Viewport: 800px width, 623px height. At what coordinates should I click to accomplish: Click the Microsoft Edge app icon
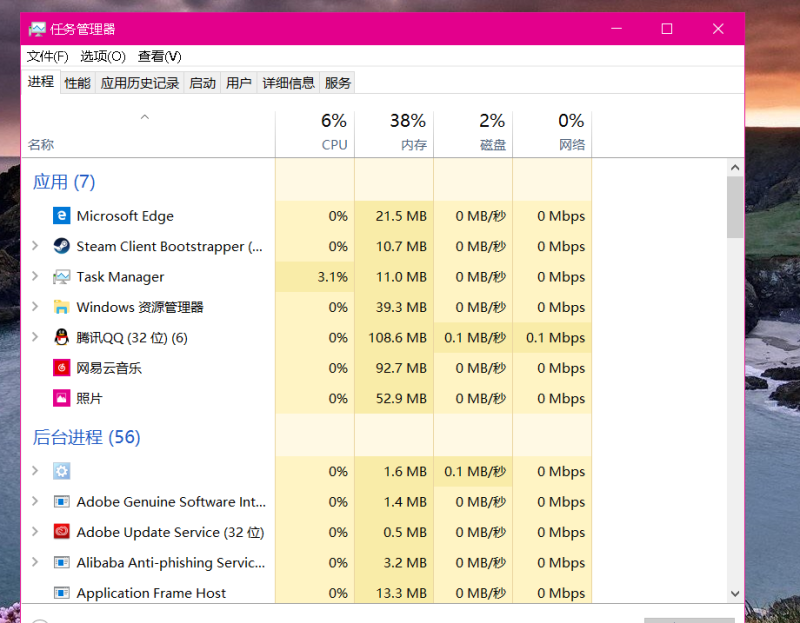pos(61,216)
